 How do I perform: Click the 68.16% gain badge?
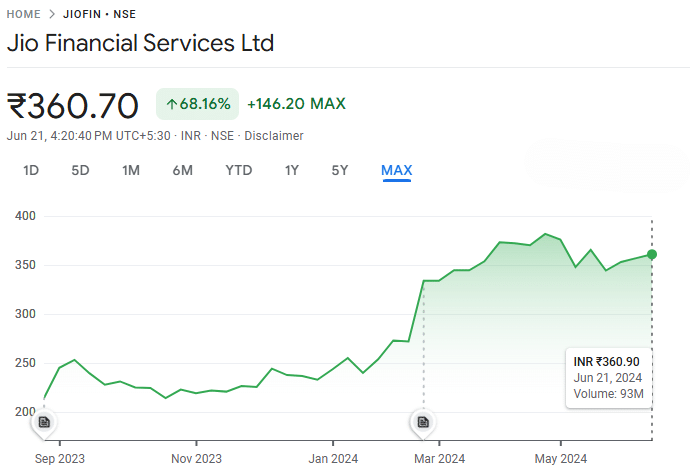coord(198,104)
